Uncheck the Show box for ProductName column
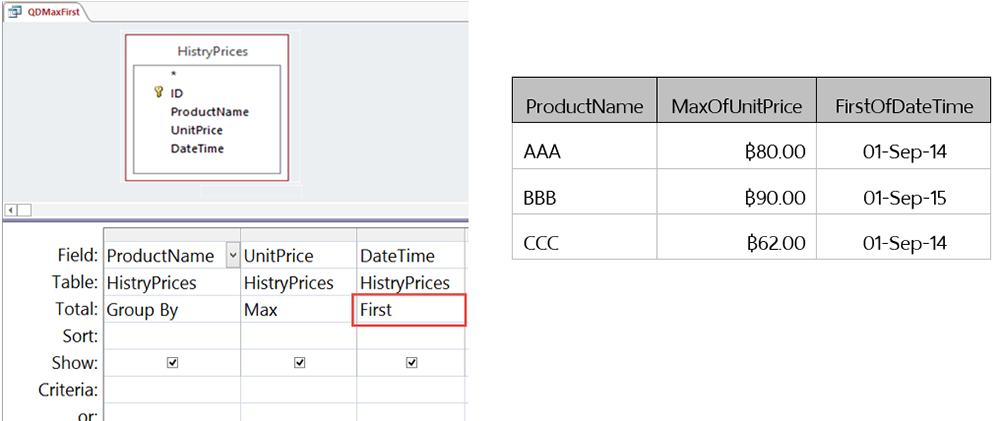Image resolution: width=1000 pixels, height=421 pixels. pos(173,363)
